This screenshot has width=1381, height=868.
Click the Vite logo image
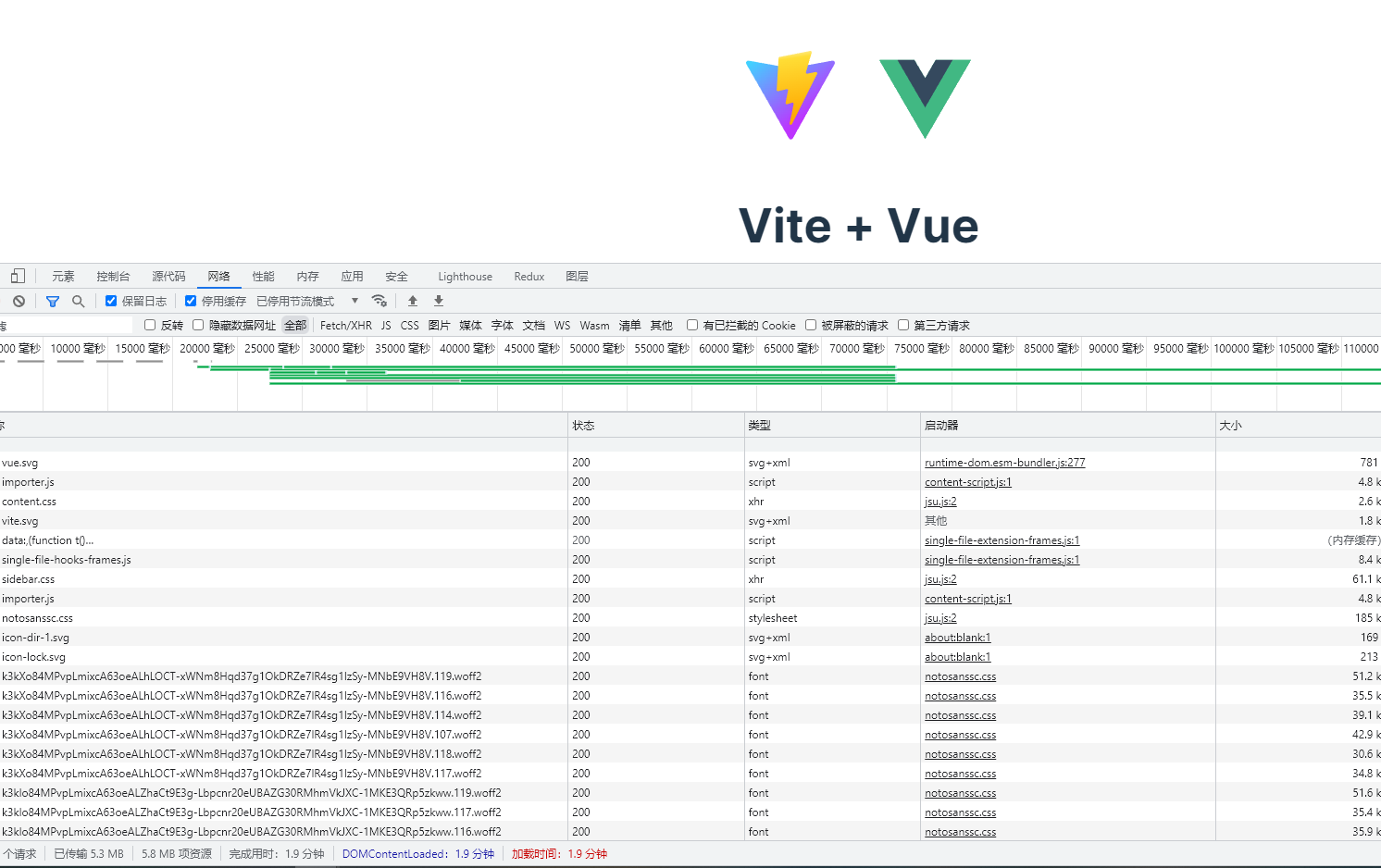[790, 95]
